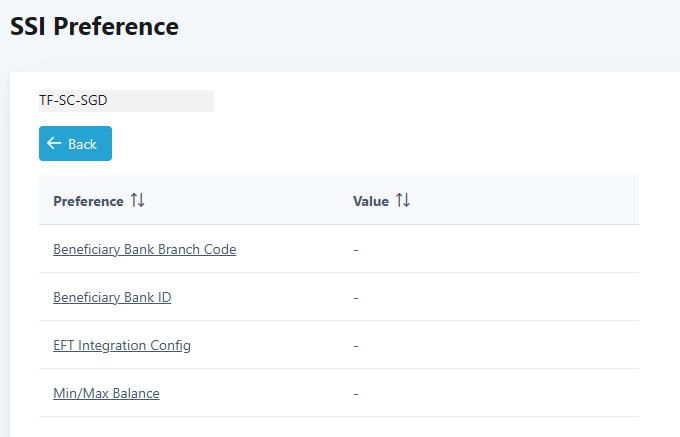Click the TF-SC-SGD read-only field

126,101
